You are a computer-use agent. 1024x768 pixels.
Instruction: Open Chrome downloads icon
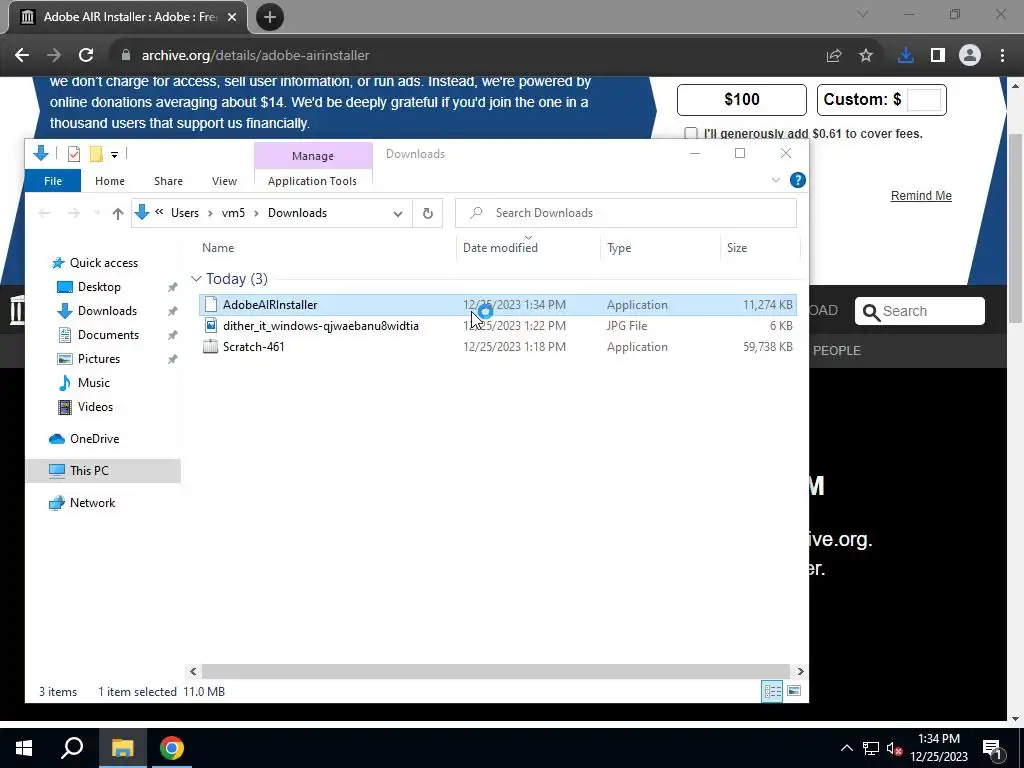(x=905, y=56)
